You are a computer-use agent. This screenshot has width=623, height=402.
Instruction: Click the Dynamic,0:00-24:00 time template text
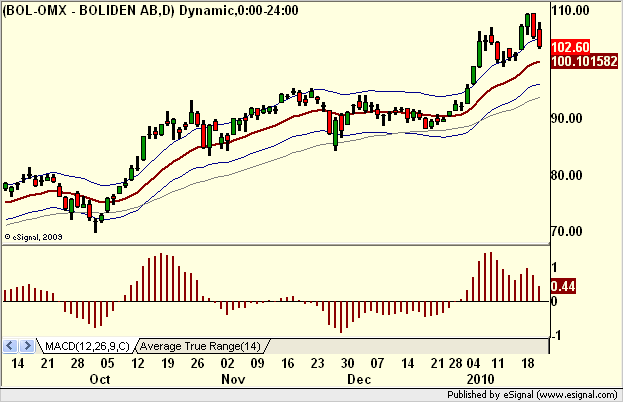click(x=239, y=10)
